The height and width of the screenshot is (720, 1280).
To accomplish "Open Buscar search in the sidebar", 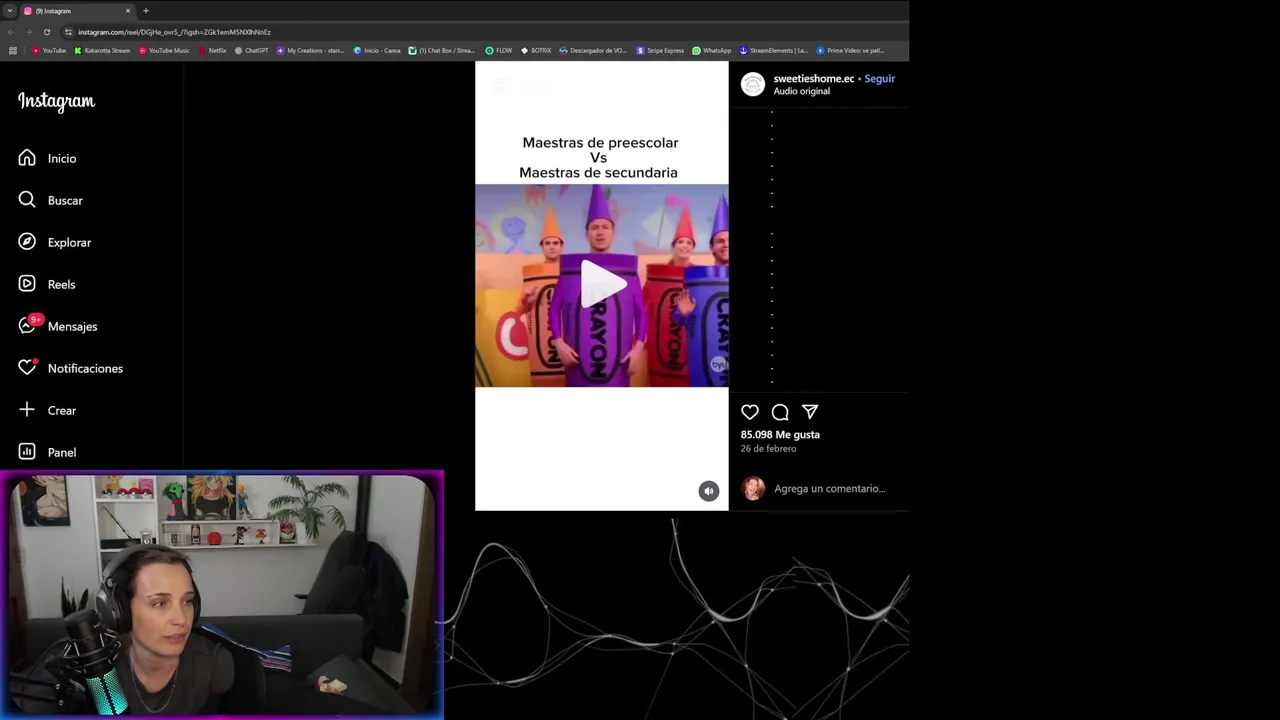I will (50, 200).
